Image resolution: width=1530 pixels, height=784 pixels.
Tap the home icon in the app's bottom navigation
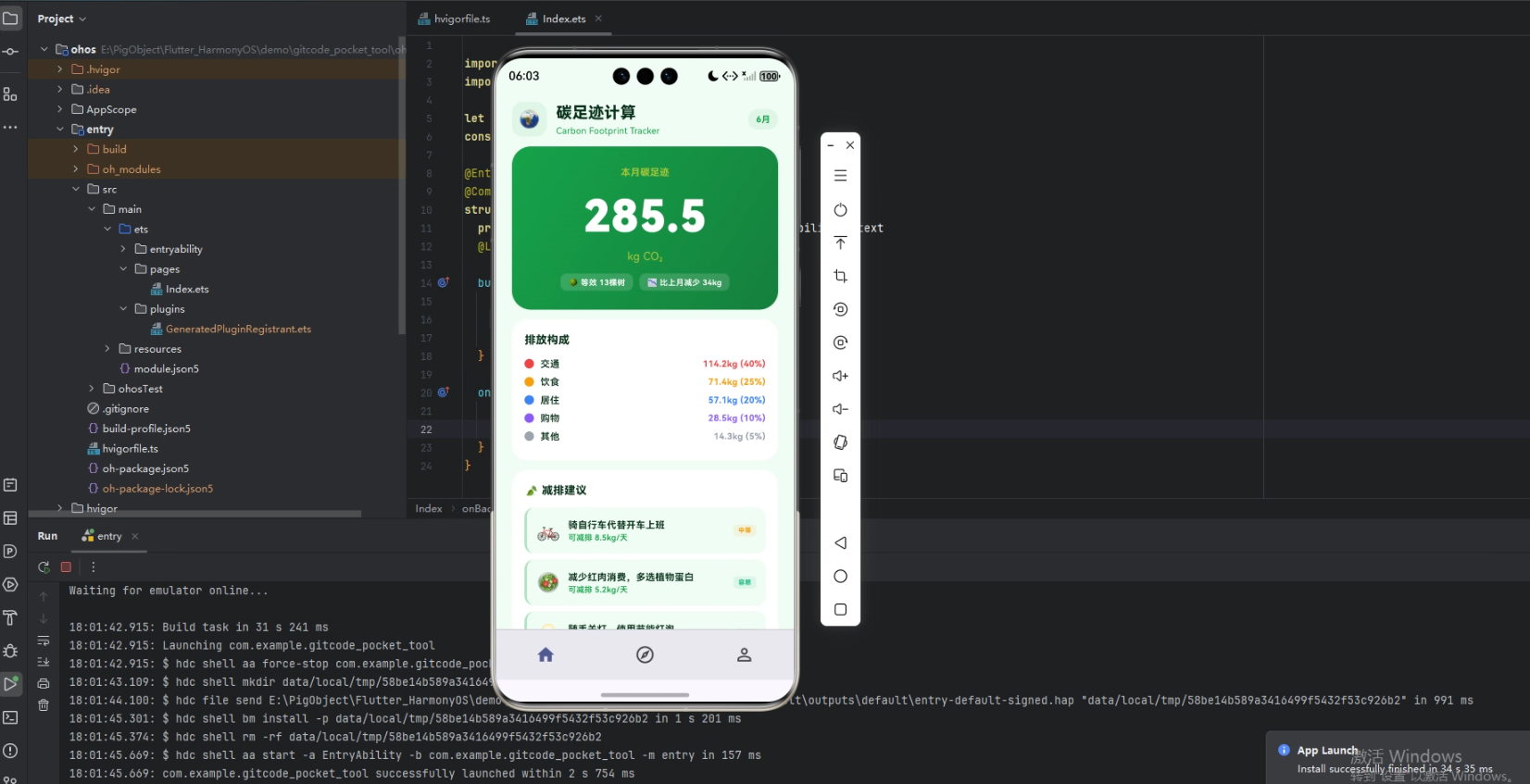click(546, 655)
